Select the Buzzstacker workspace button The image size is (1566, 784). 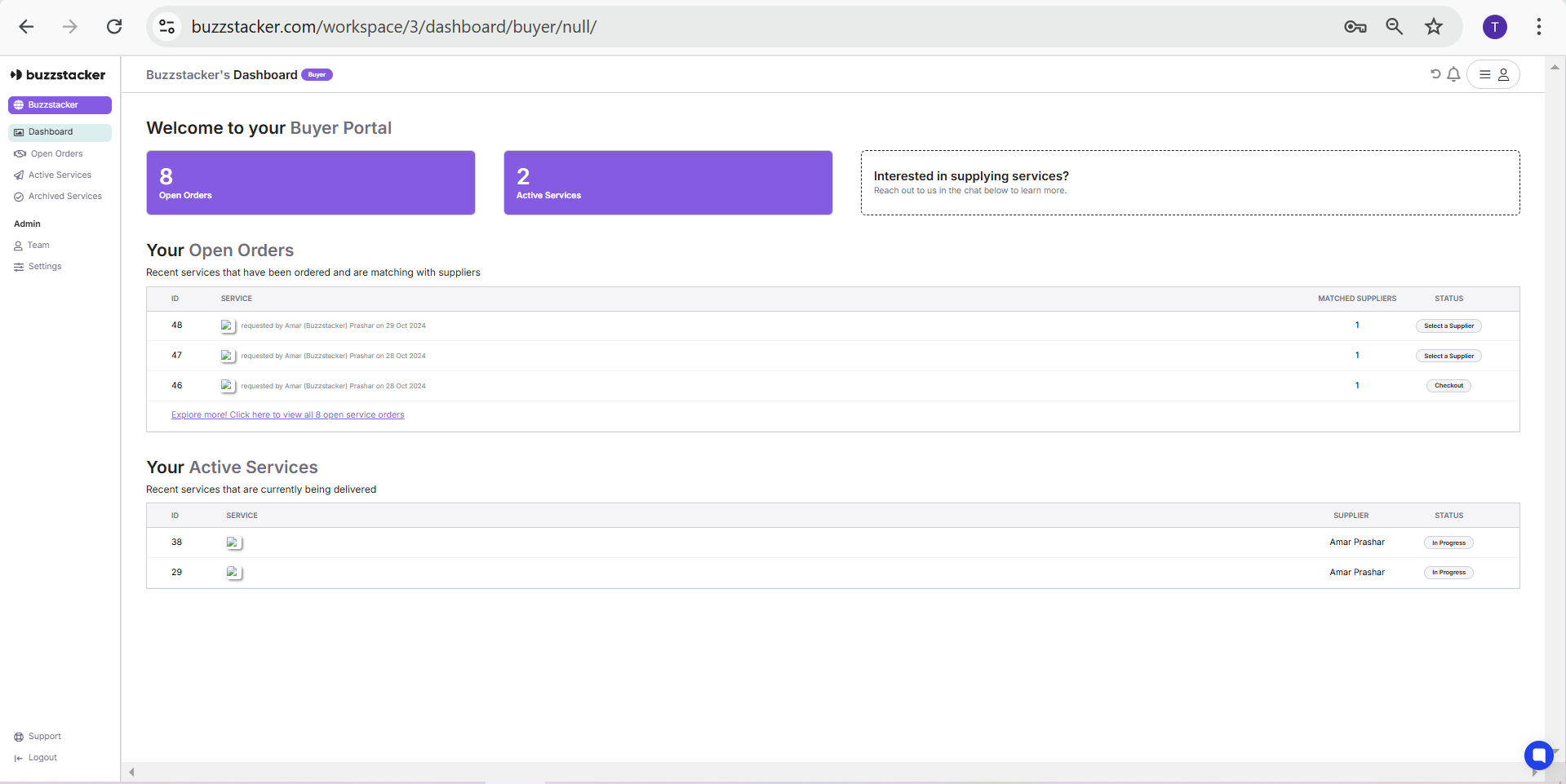pyautogui.click(x=60, y=105)
